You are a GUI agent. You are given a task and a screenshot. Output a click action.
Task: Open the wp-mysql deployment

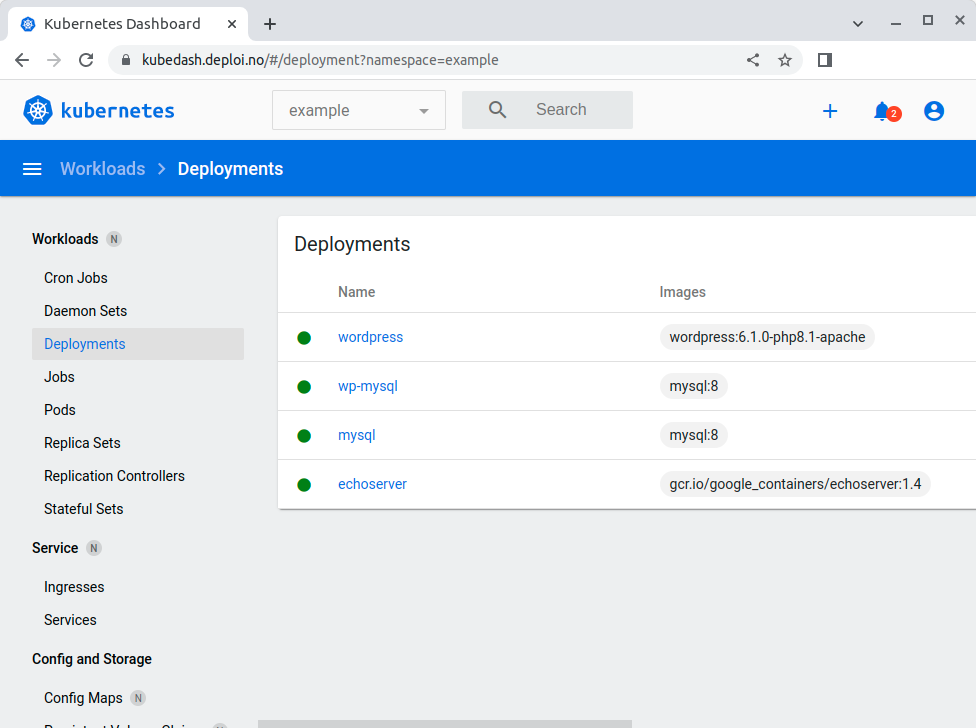tap(368, 386)
